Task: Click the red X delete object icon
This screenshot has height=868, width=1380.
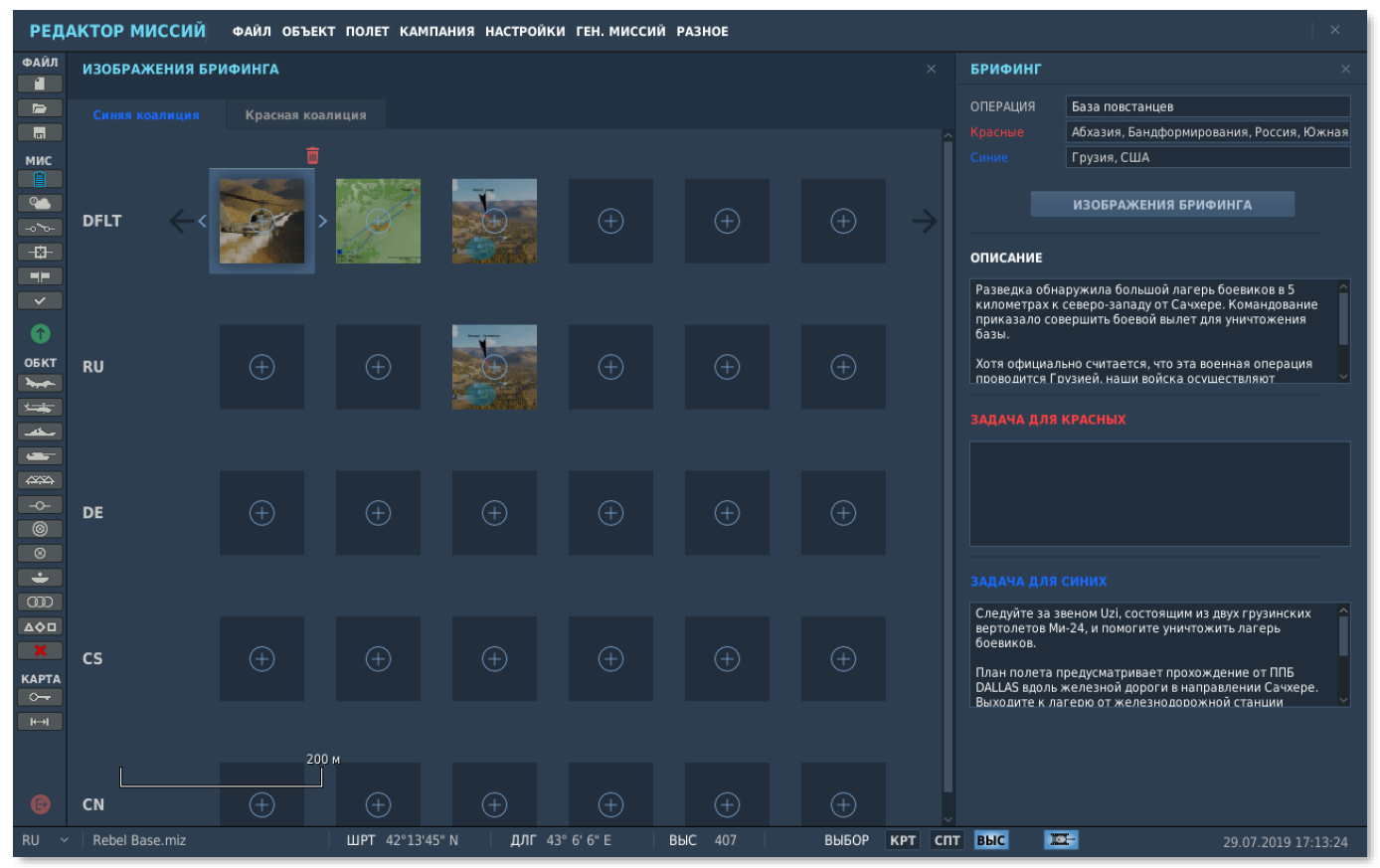Action: tap(40, 650)
